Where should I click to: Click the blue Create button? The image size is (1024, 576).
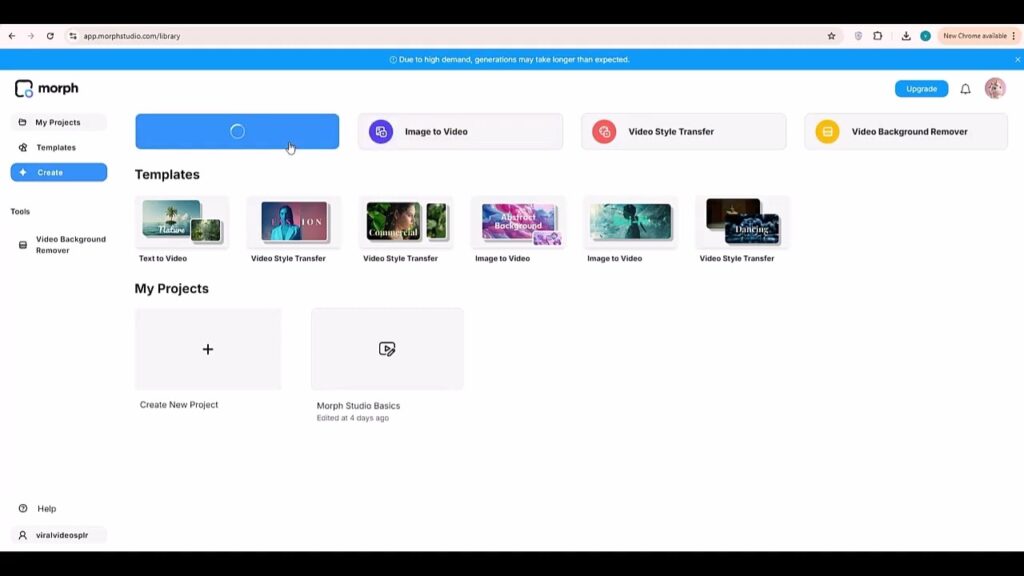[59, 172]
